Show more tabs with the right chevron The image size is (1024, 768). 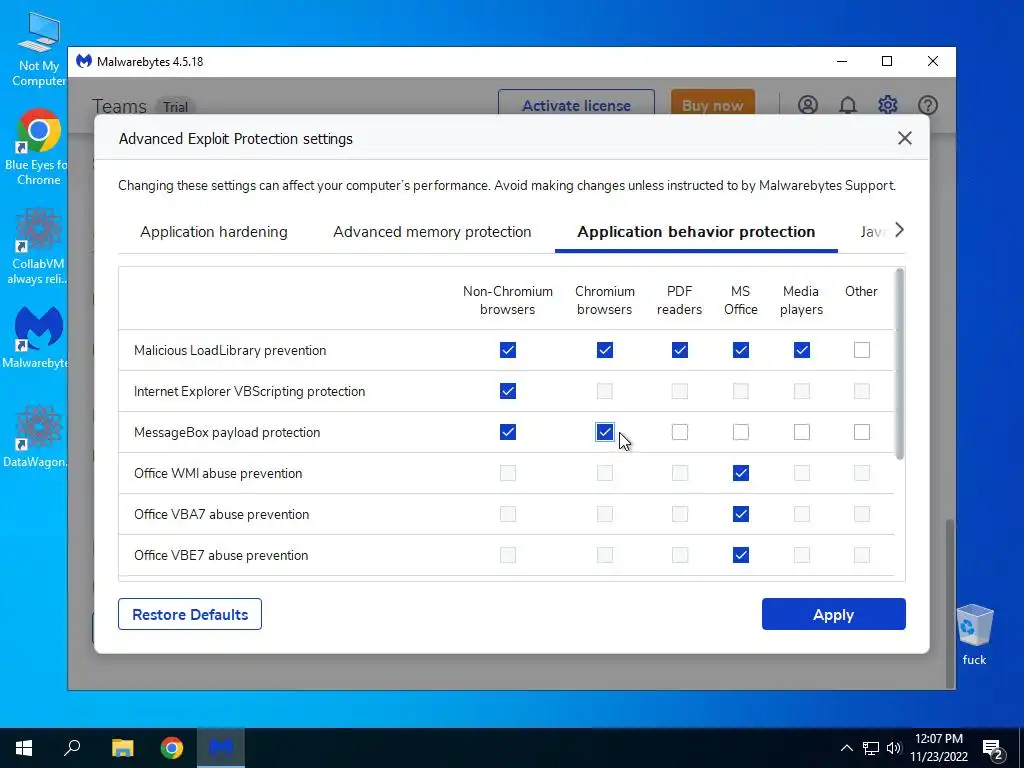(x=899, y=230)
